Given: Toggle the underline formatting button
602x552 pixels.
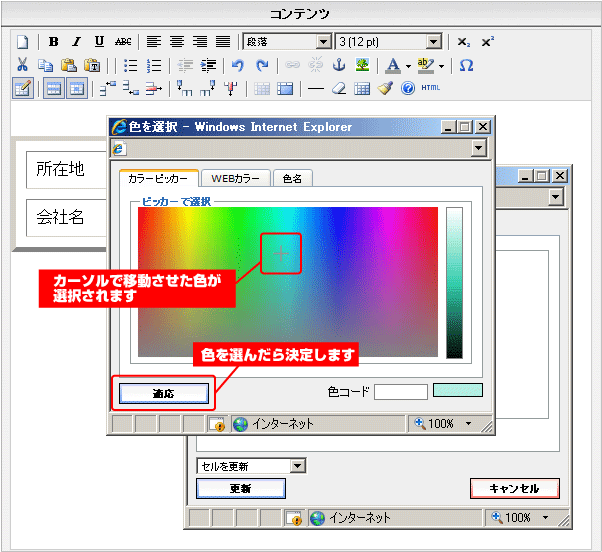Looking at the screenshot, I should pos(99,41).
